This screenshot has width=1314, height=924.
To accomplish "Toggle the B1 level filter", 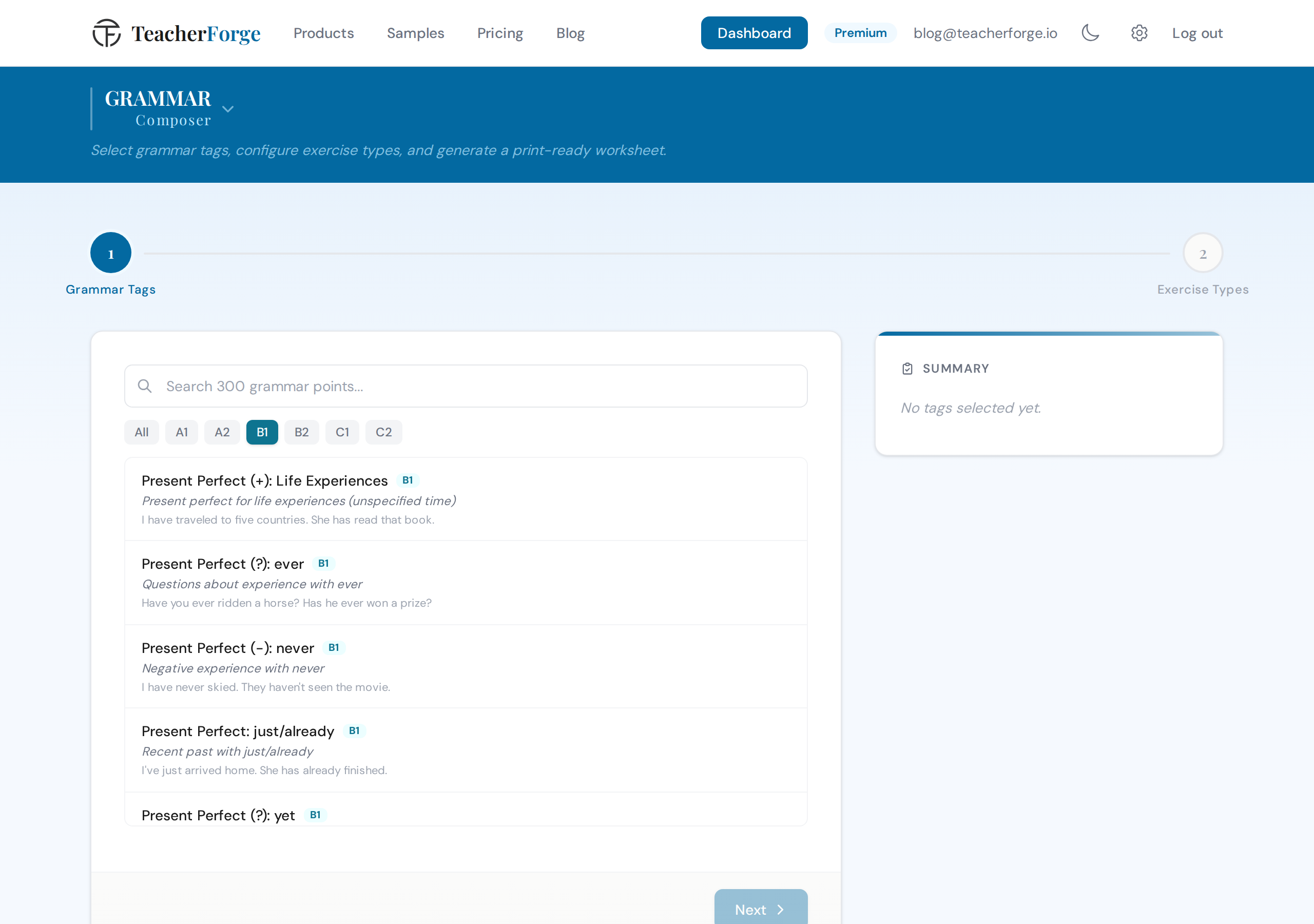I will pos(262,432).
